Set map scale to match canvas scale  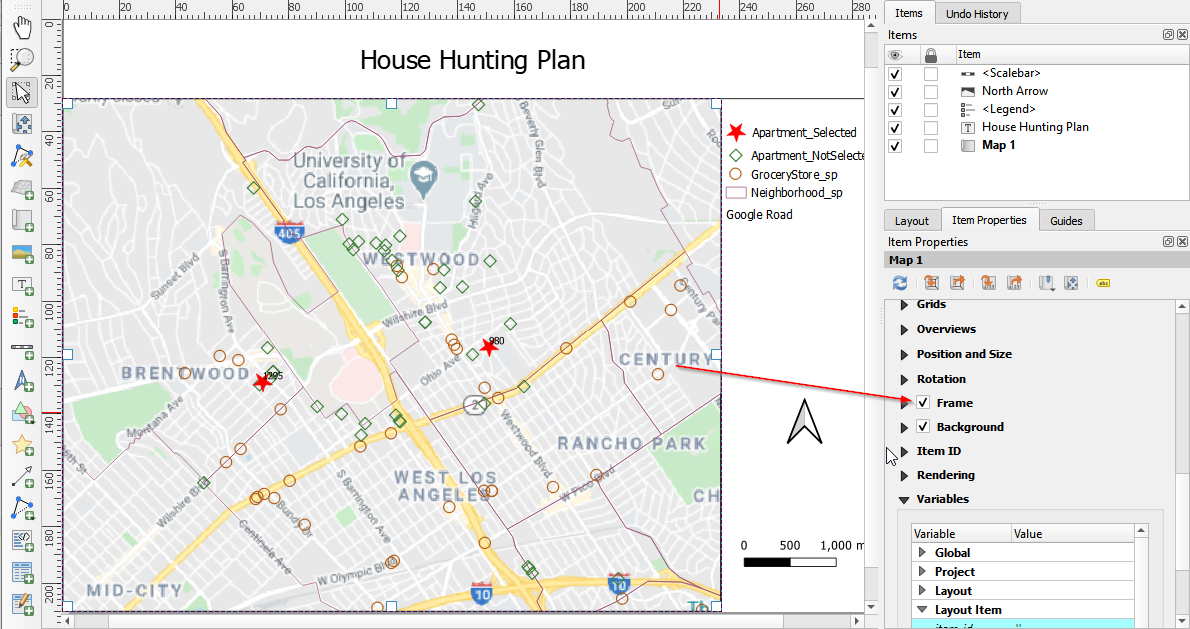pyautogui.click(x=988, y=283)
